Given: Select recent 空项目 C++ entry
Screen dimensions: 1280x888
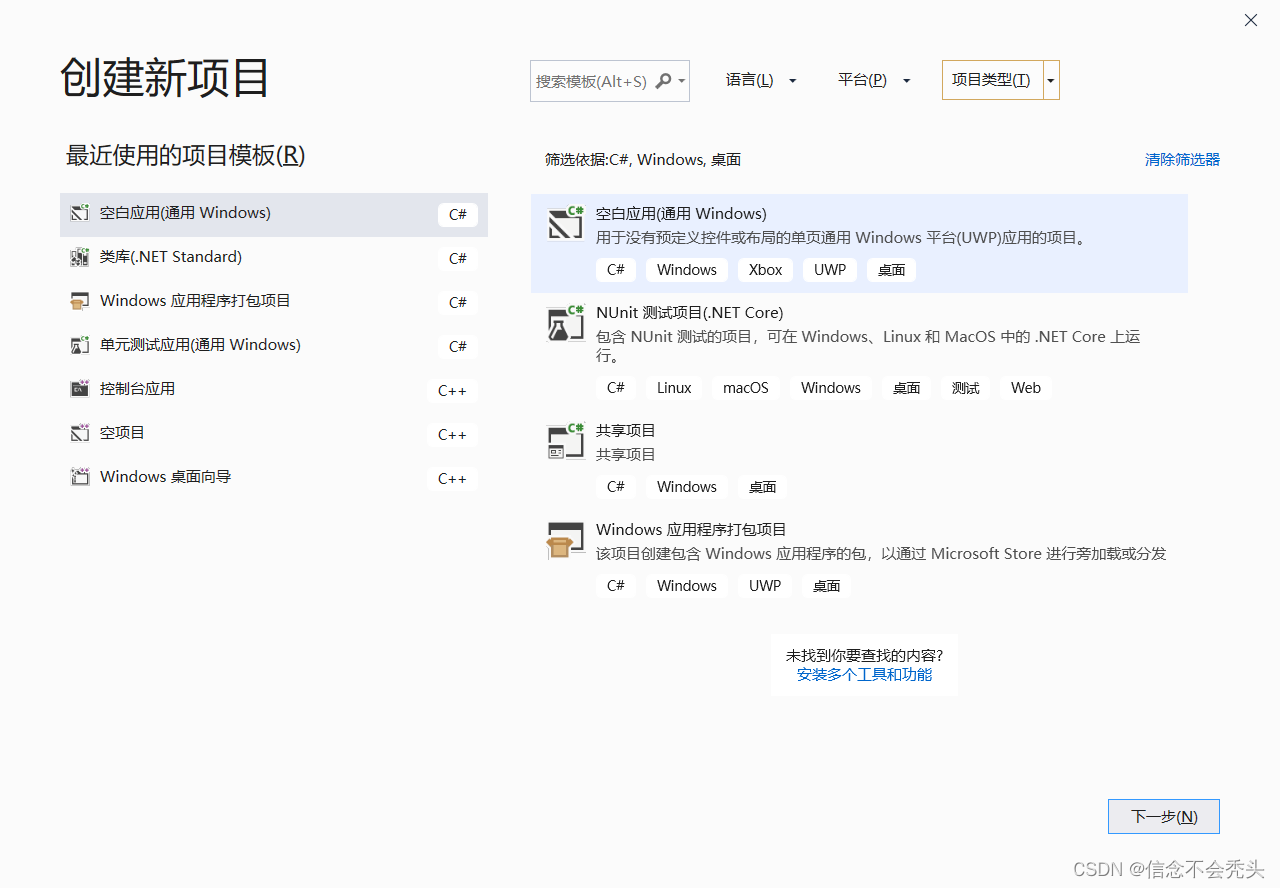Looking at the screenshot, I should pyautogui.click(x=274, y=434).
